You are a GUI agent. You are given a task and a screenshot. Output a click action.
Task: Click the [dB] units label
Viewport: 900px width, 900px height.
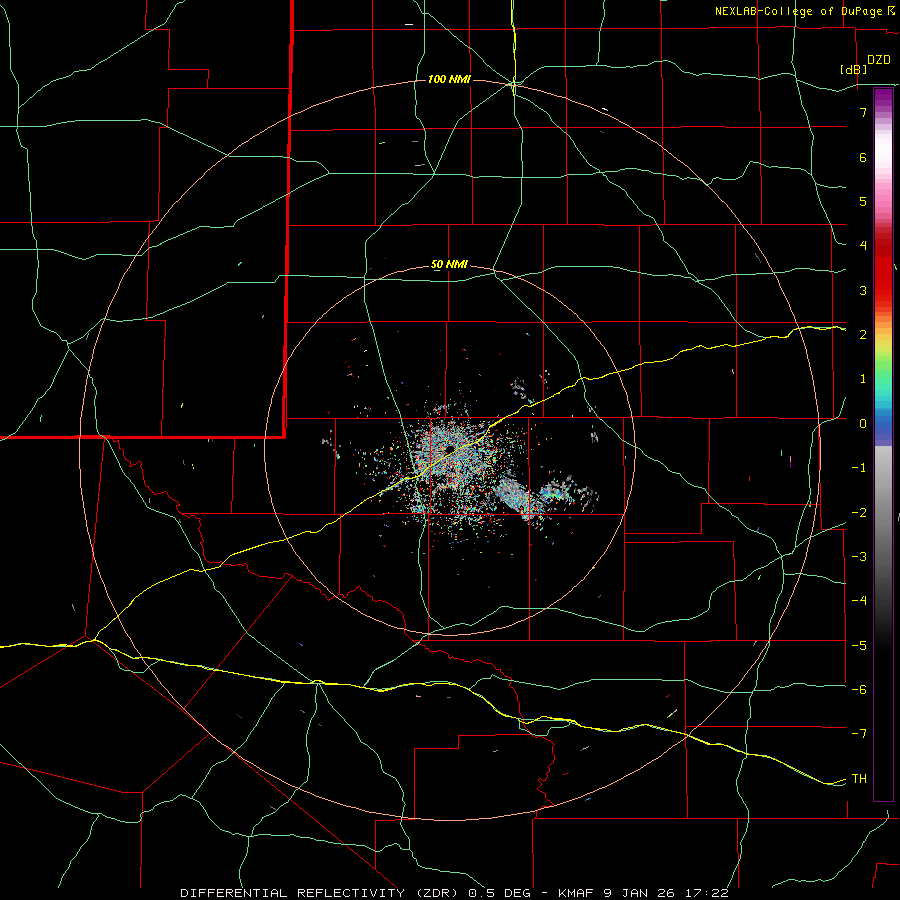(x=854, y=69)
